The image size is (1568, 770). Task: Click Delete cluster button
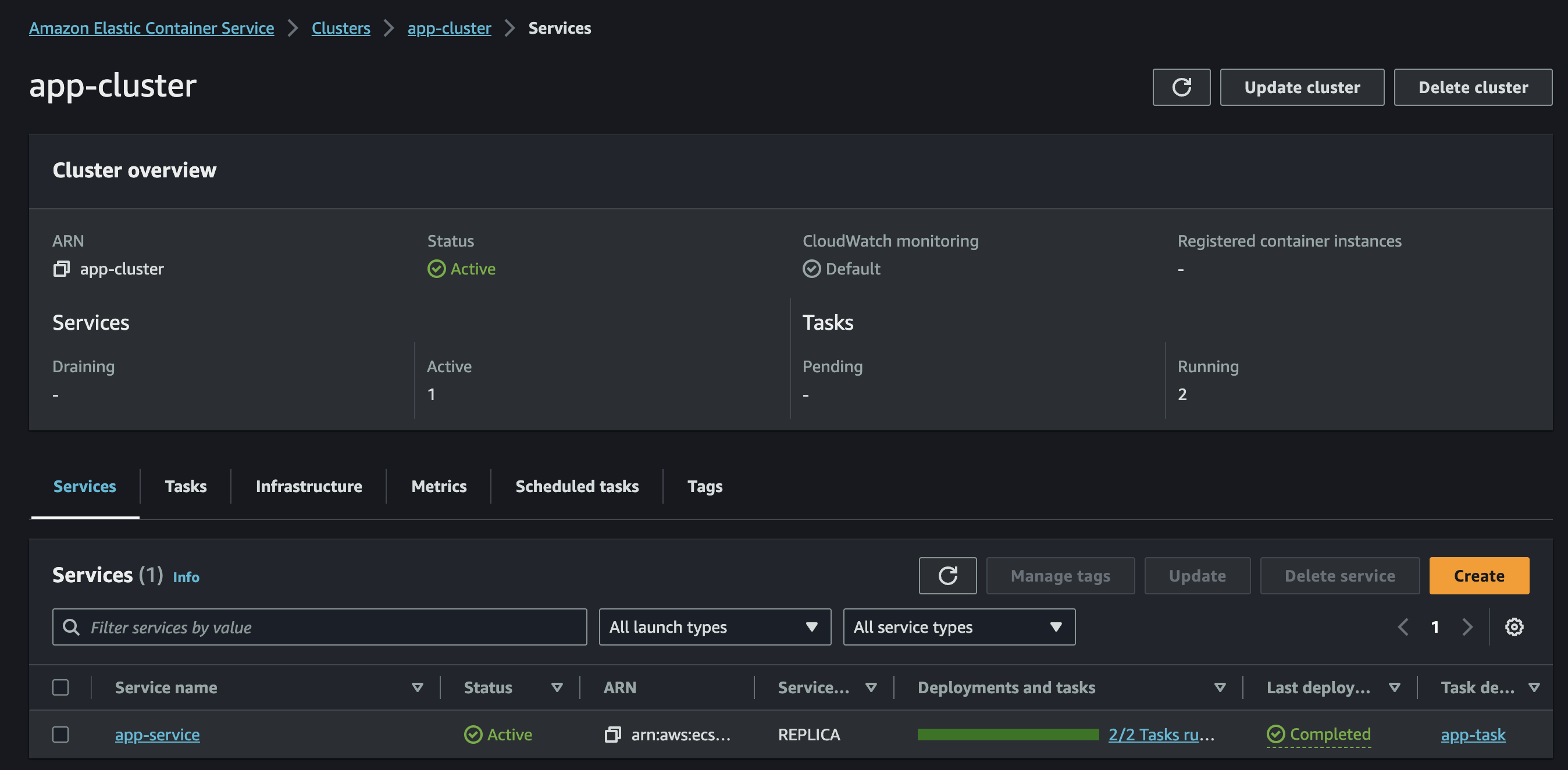pos(1473,87)
